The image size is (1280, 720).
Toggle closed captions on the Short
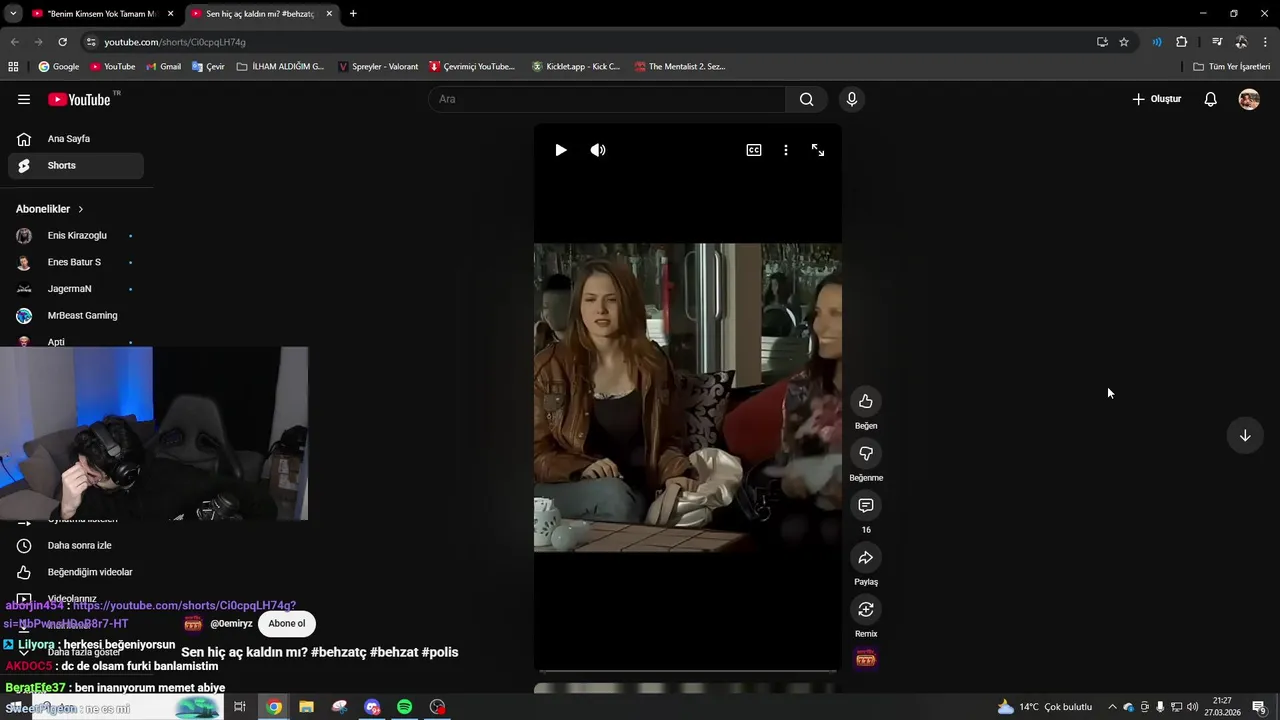pos(754,150)
